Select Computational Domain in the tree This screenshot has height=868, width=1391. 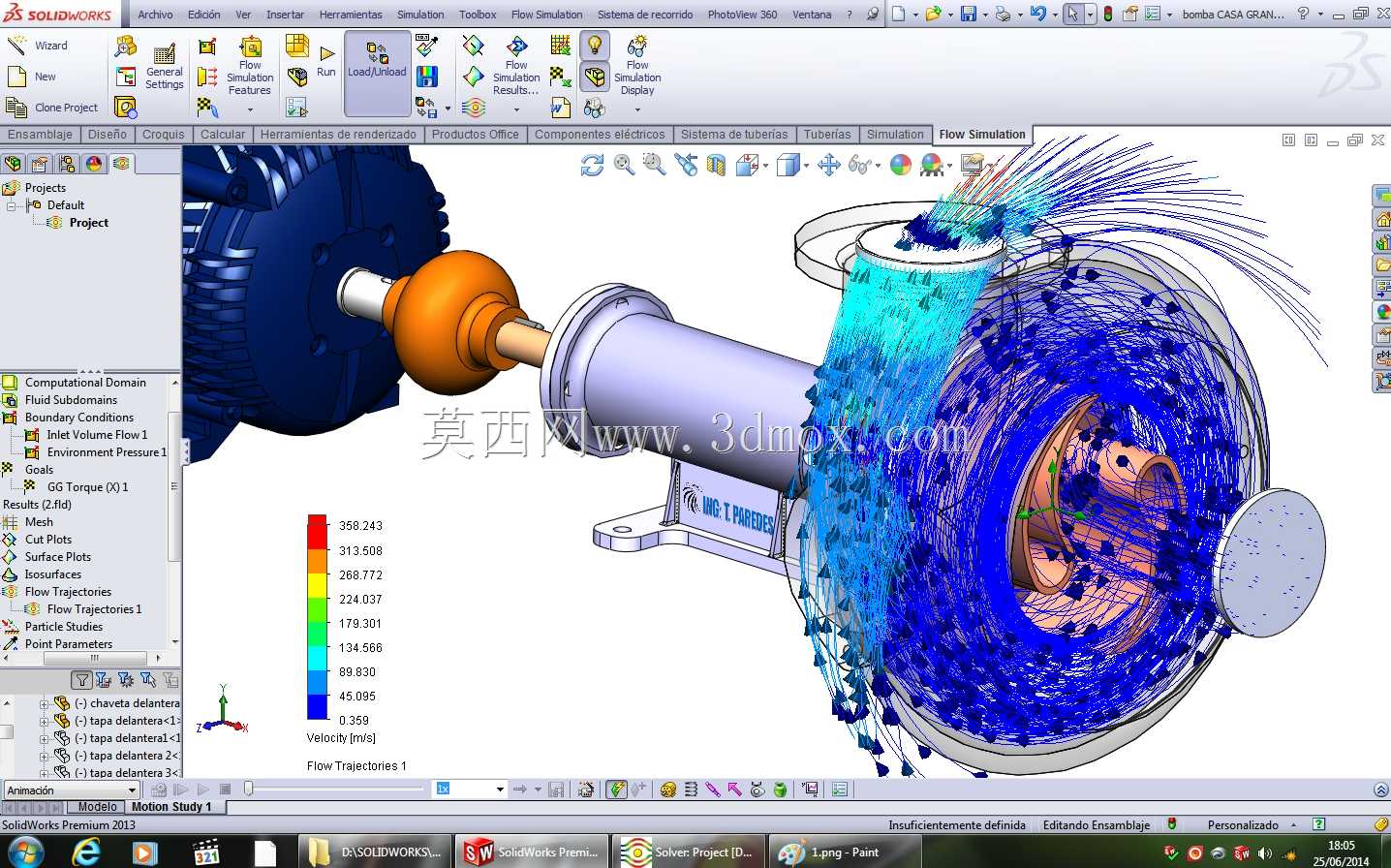85,383
